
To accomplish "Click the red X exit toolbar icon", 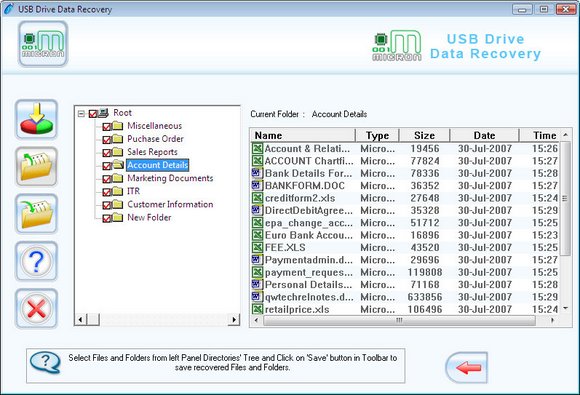I will point(36,308).
